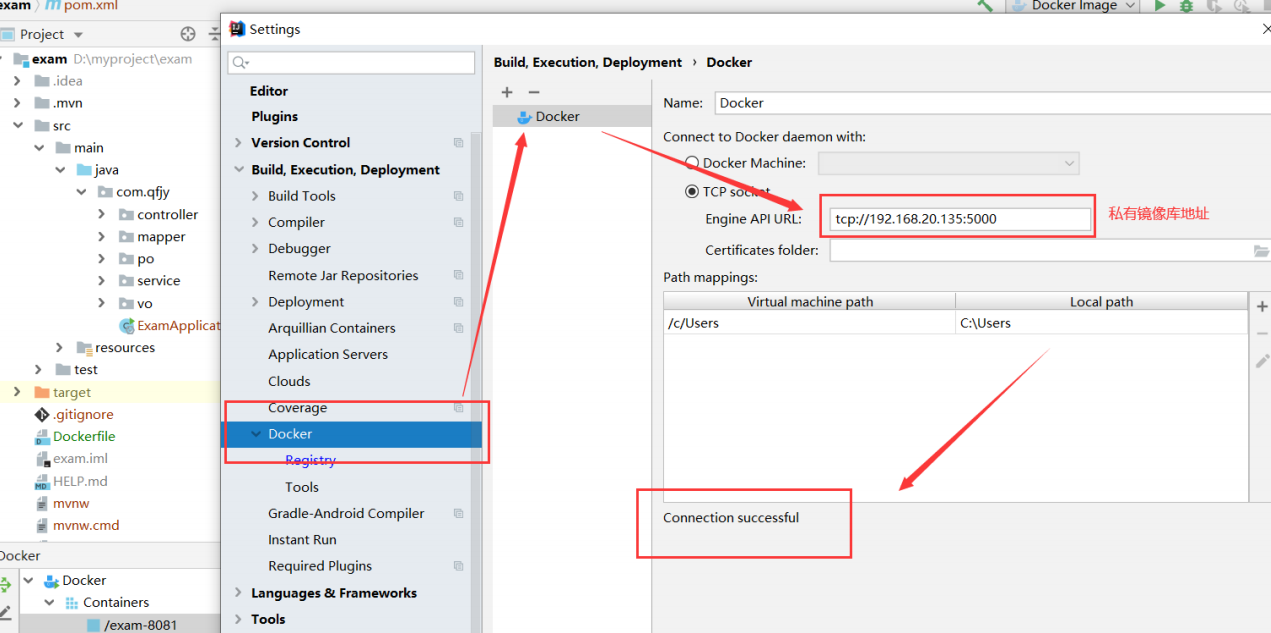
Task: Expand the .mvn folder
Action: (x=17, y=103)
